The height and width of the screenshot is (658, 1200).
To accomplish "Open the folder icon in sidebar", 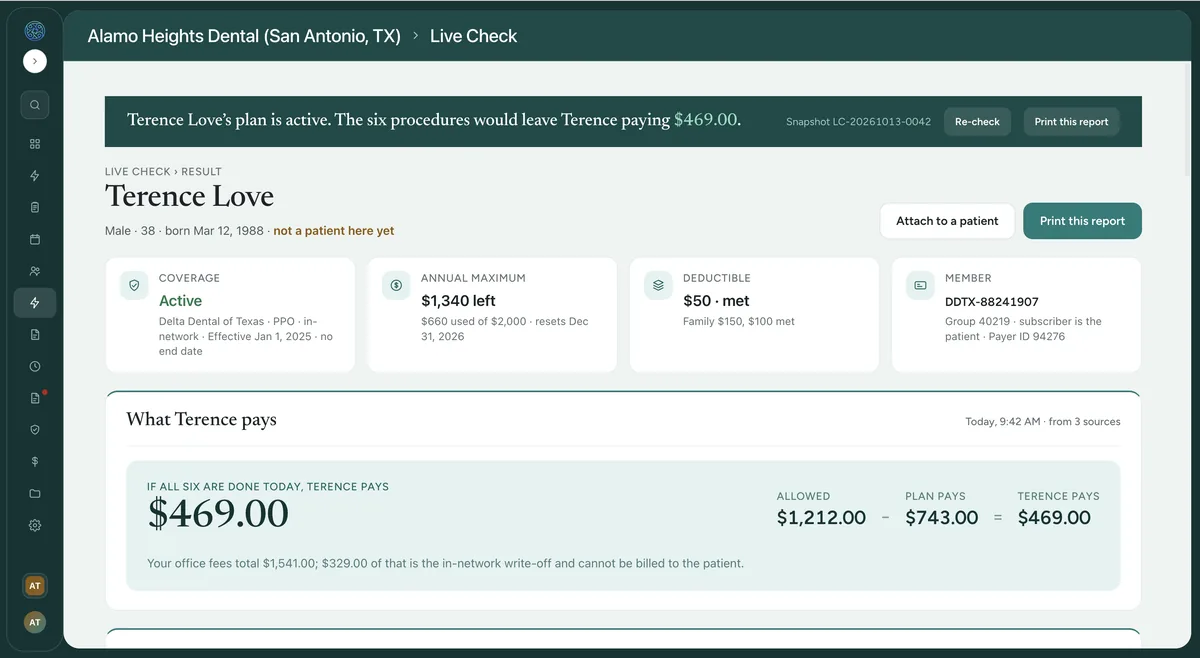I will click(35, 493).
